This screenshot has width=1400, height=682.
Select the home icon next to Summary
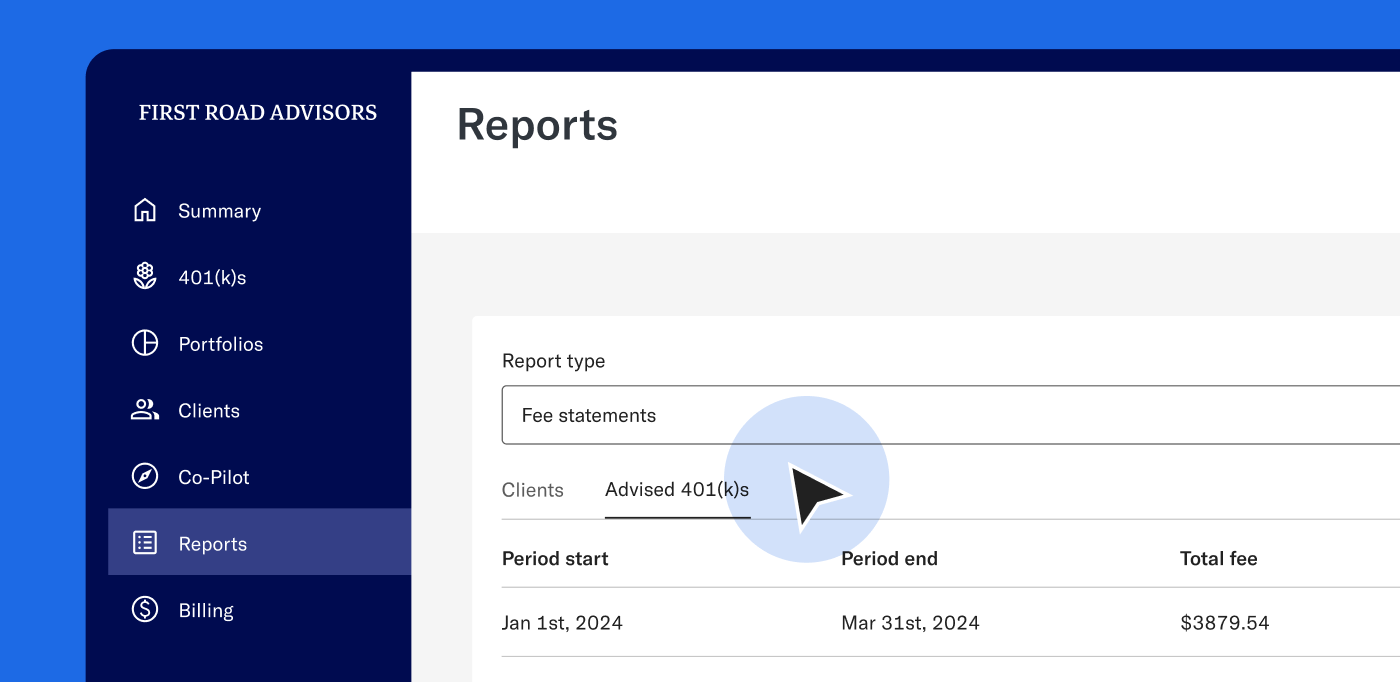pyautogui.click(x=145, y=210)
